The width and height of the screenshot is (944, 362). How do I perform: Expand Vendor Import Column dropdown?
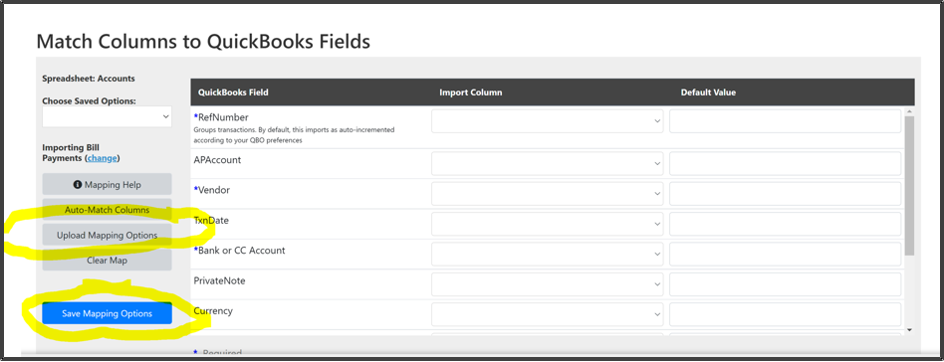(547, 193)
